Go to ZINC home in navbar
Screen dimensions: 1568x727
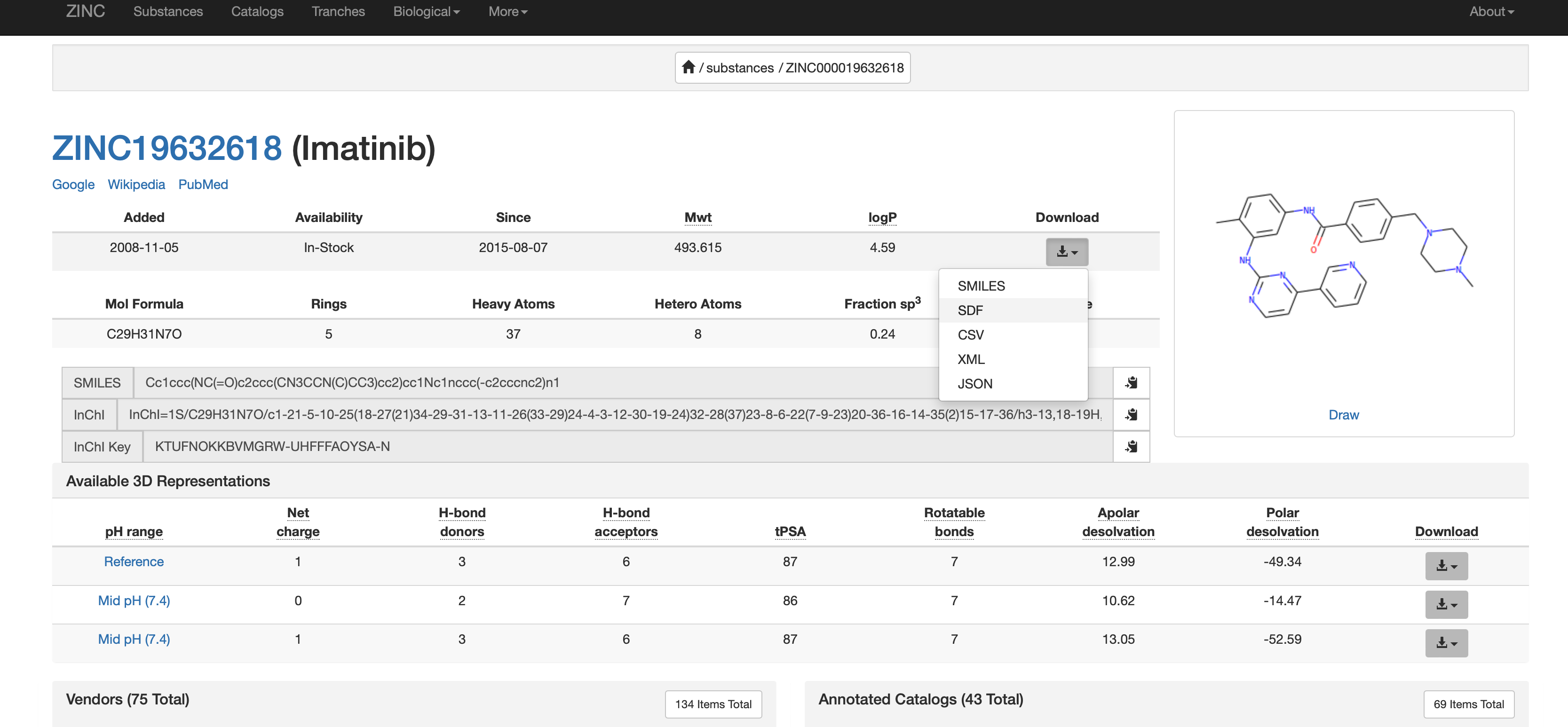click(x=85, y=12)
